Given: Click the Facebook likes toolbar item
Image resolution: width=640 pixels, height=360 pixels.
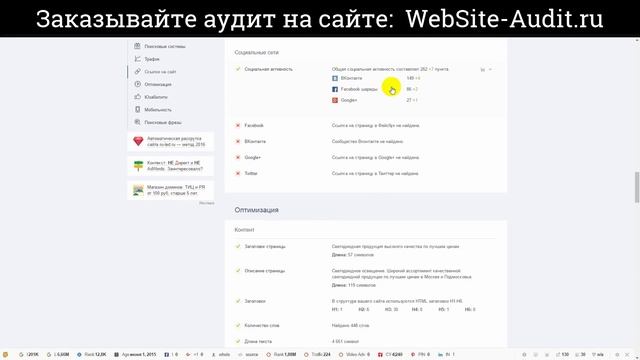Looking at the screenshot, I should coord(171,355).
